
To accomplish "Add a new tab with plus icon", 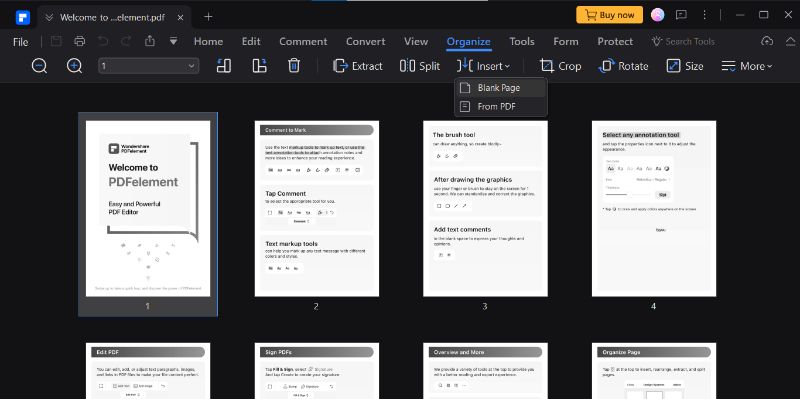I will [x=208, y=17].
